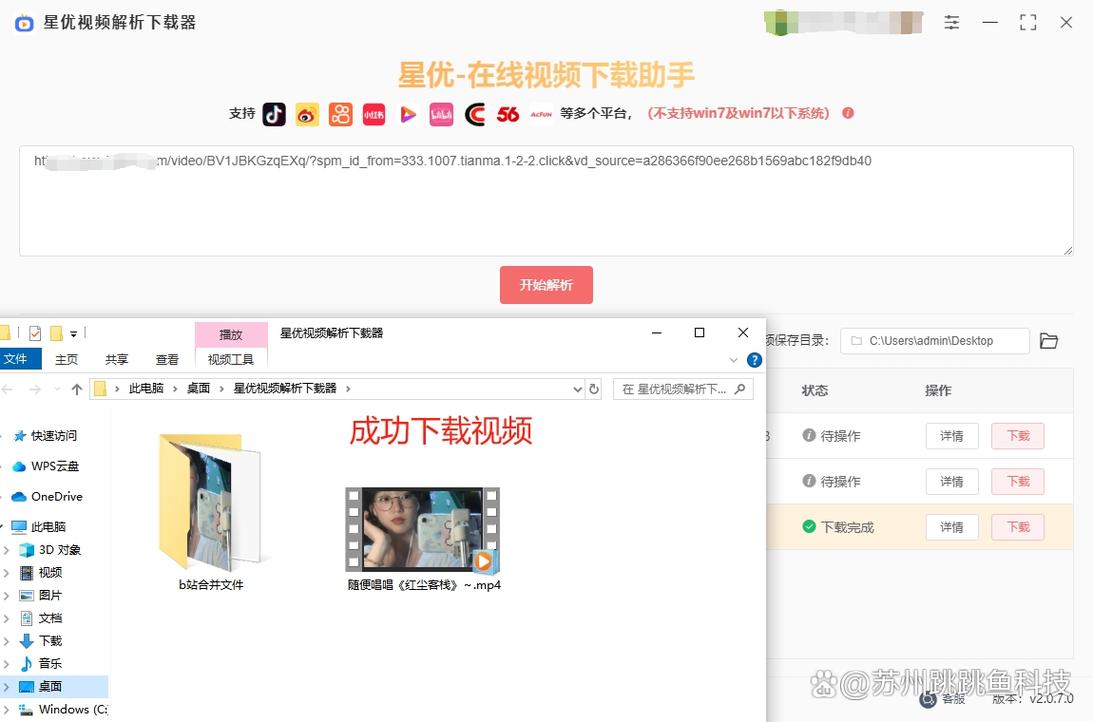Open the settings sliders icon in title bar
Image resolution: width=1093 pixels, height=722 pixels.
click(951, 22)
